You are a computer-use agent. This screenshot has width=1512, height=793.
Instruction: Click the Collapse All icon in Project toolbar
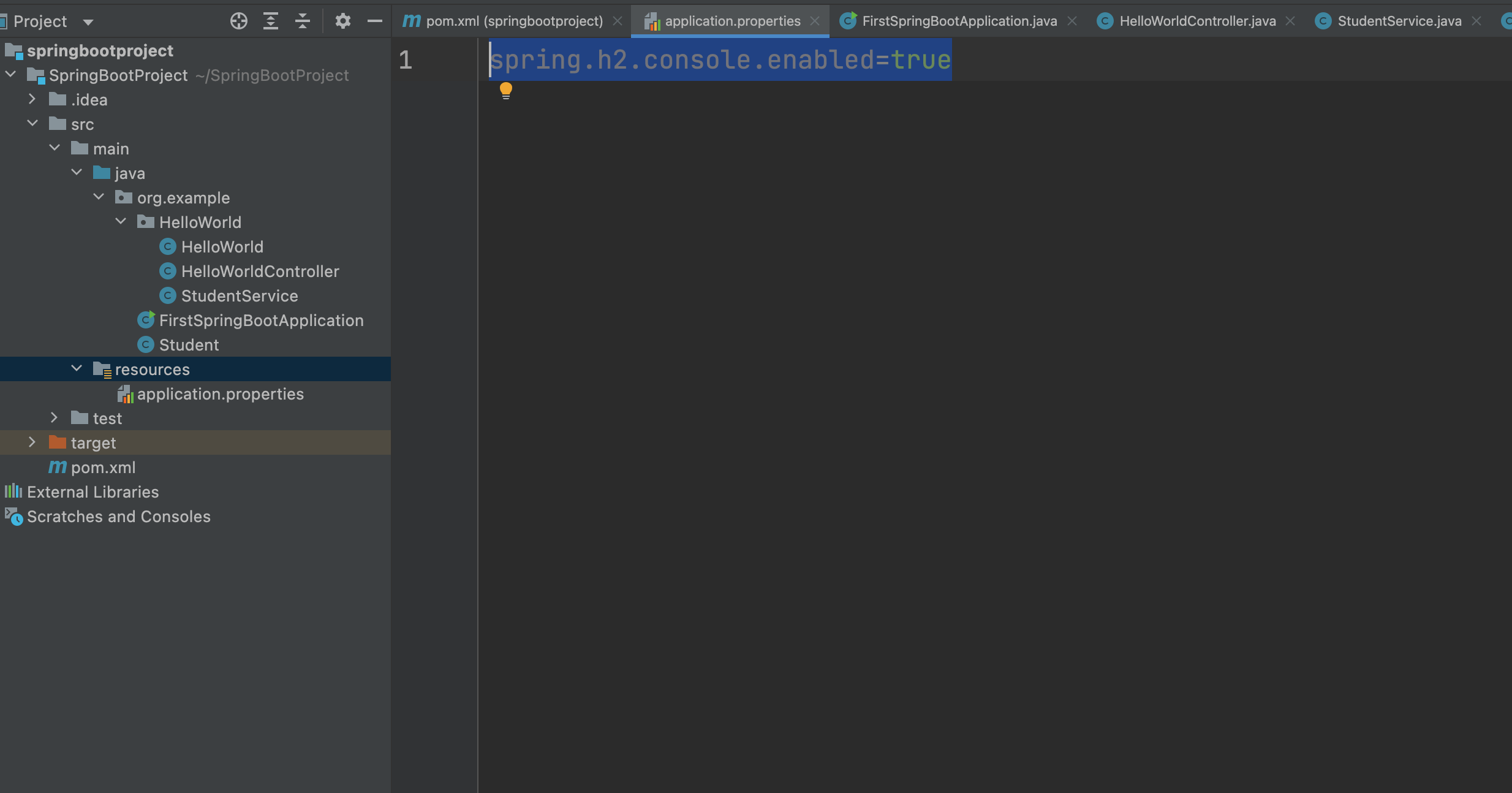point(303,21)
